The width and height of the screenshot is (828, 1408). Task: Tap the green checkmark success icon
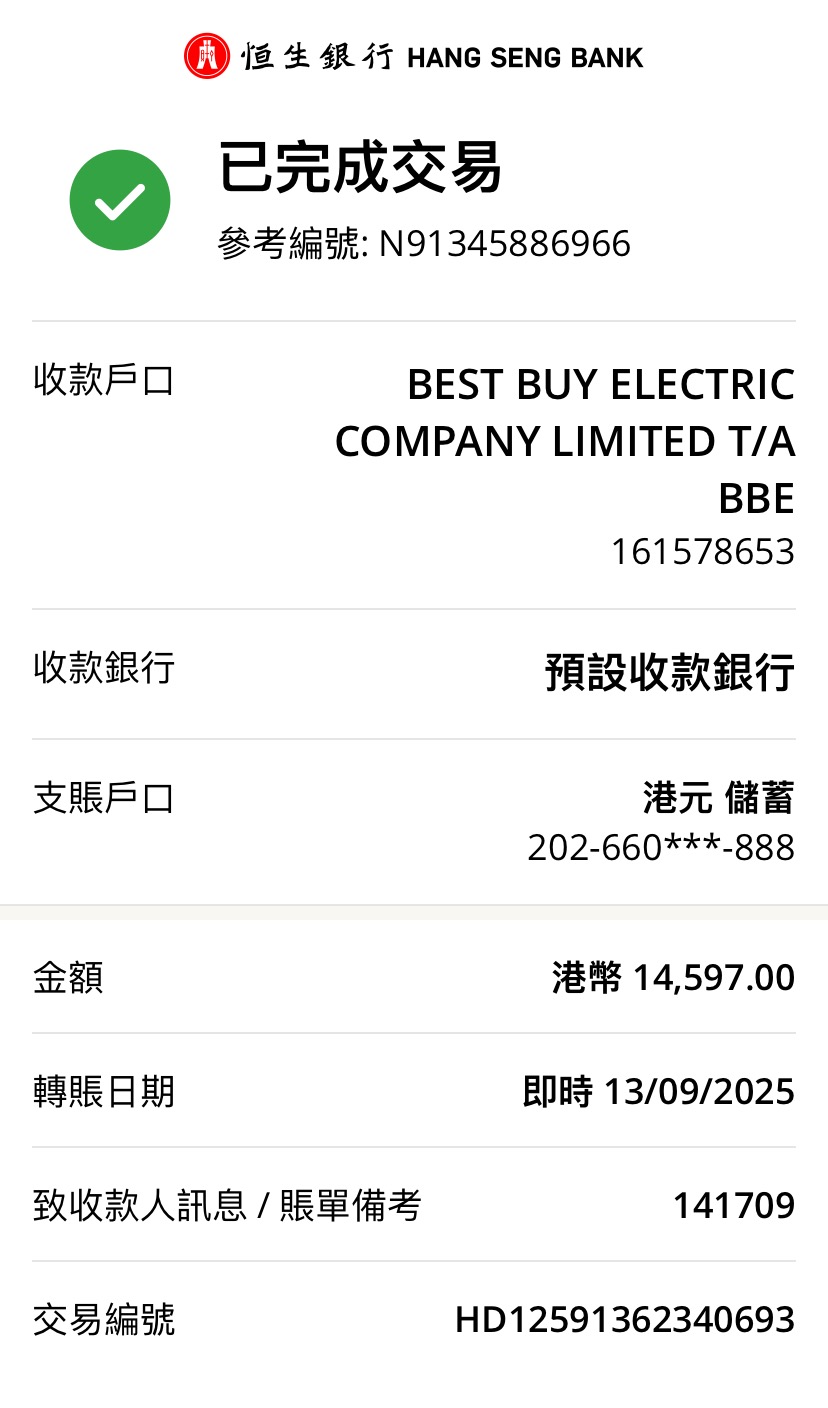coord(120,200)
